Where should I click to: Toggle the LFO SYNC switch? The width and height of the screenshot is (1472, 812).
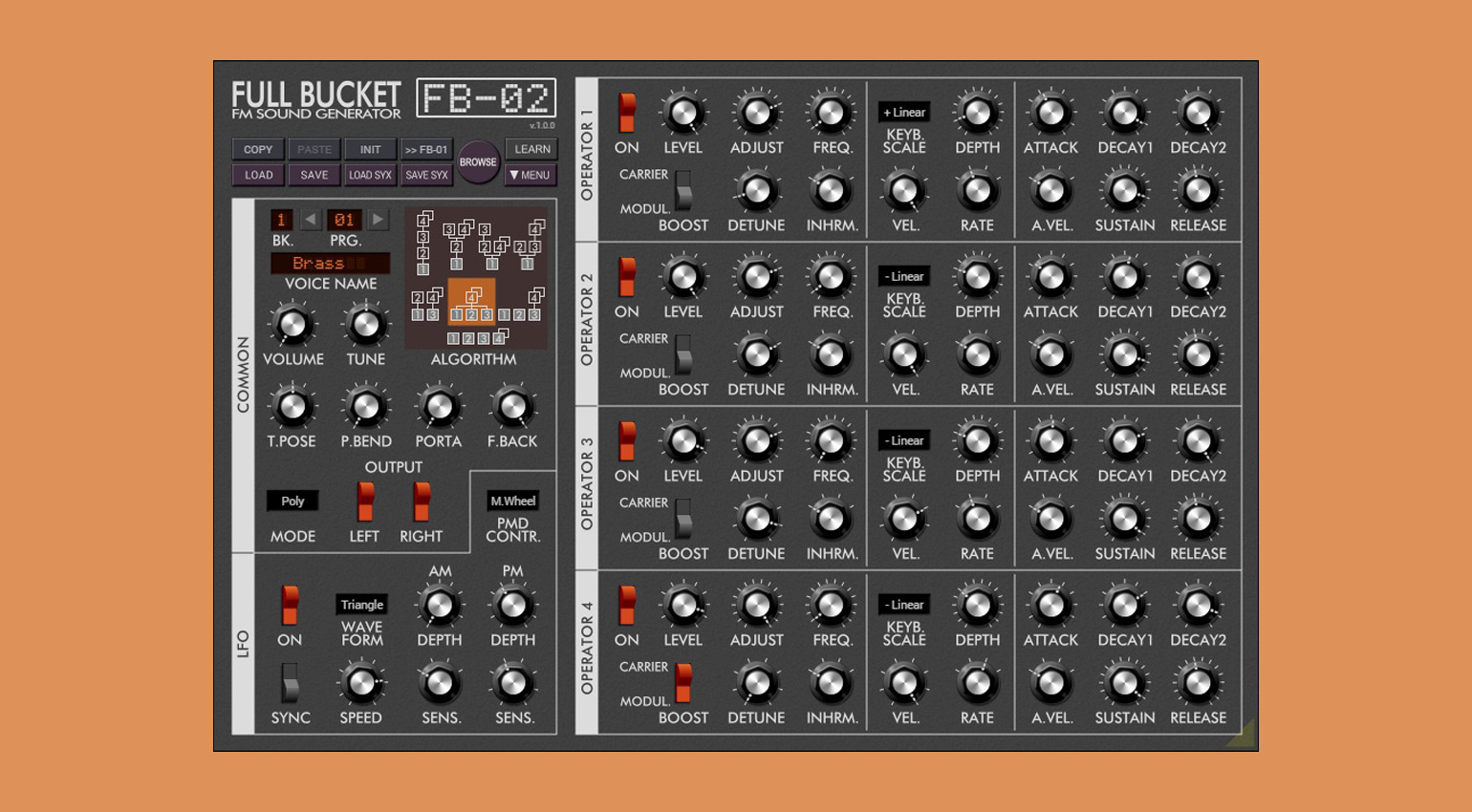click(290, 683)
